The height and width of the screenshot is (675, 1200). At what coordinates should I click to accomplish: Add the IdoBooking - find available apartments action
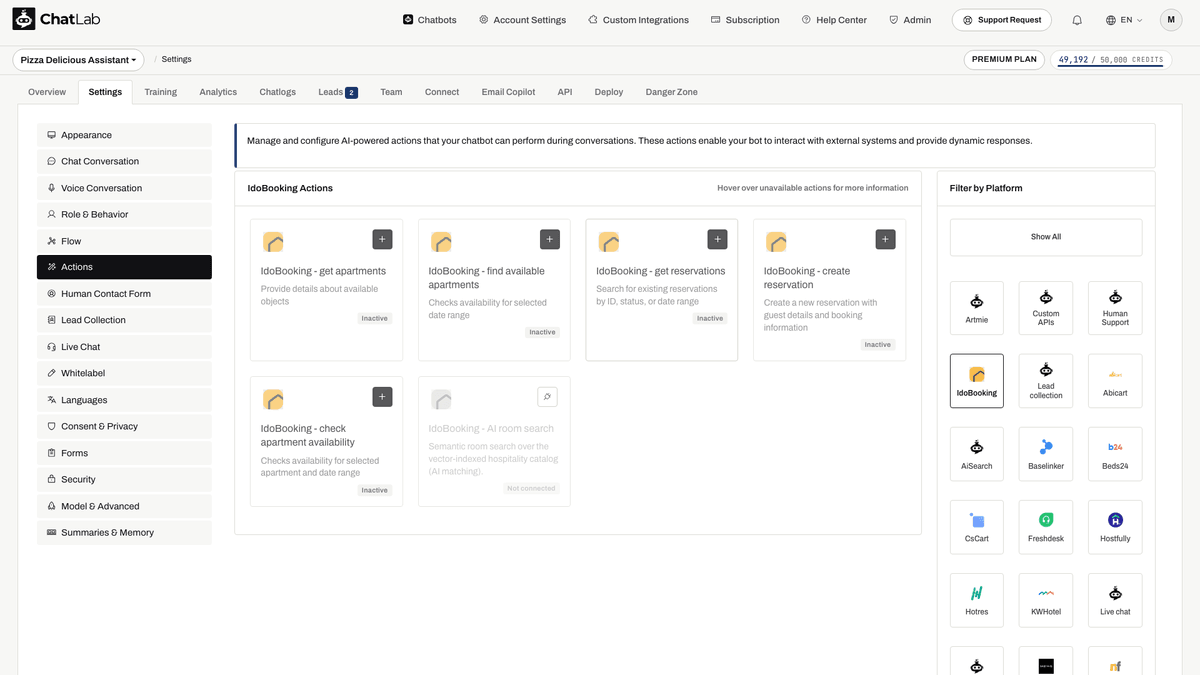550,239
